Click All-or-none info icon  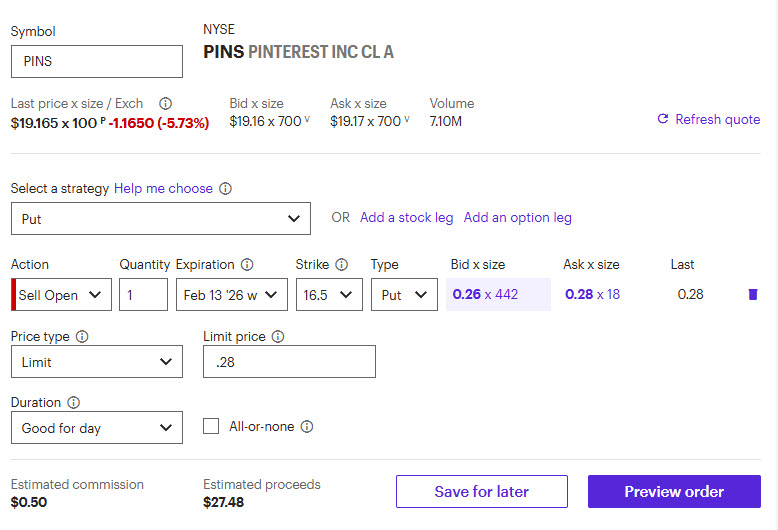pyautogui.click(x=307, y=427)
